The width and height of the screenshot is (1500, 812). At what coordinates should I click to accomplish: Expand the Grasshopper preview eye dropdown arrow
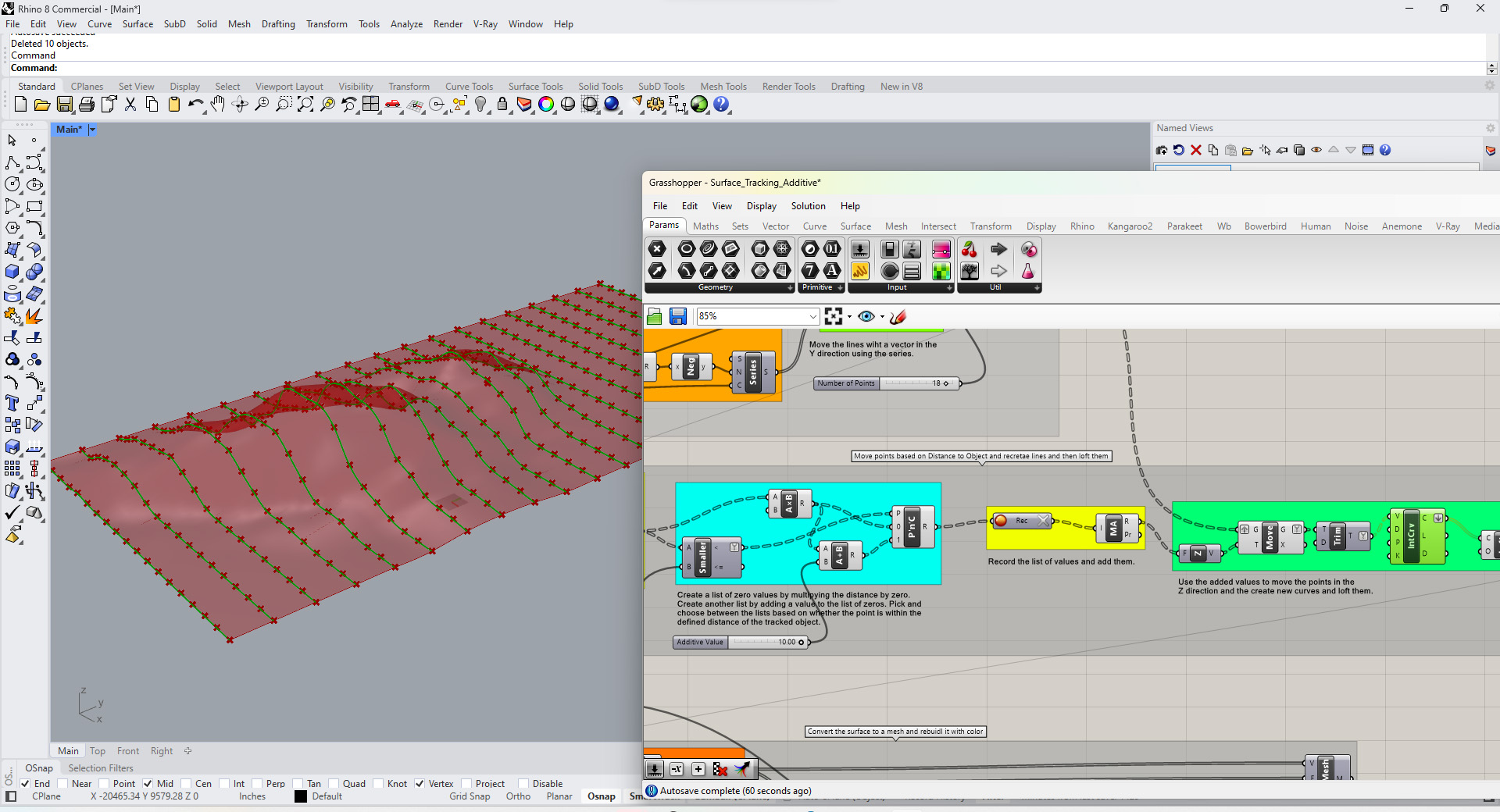[882, 316]
